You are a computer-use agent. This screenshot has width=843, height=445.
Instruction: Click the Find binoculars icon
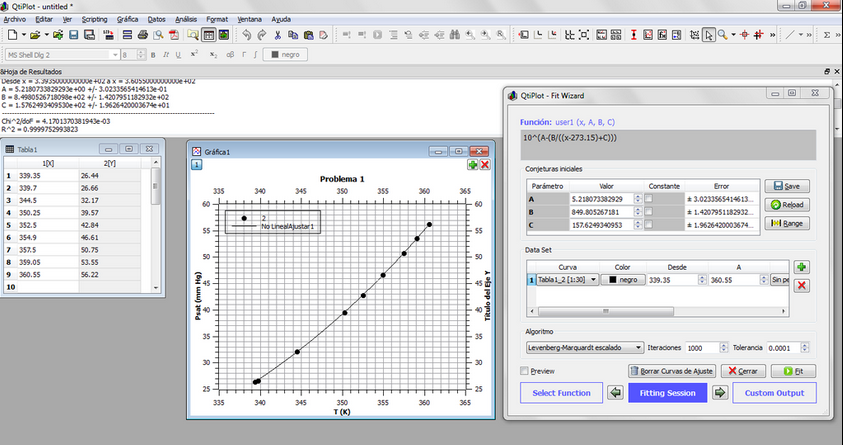tap(455, 35)
